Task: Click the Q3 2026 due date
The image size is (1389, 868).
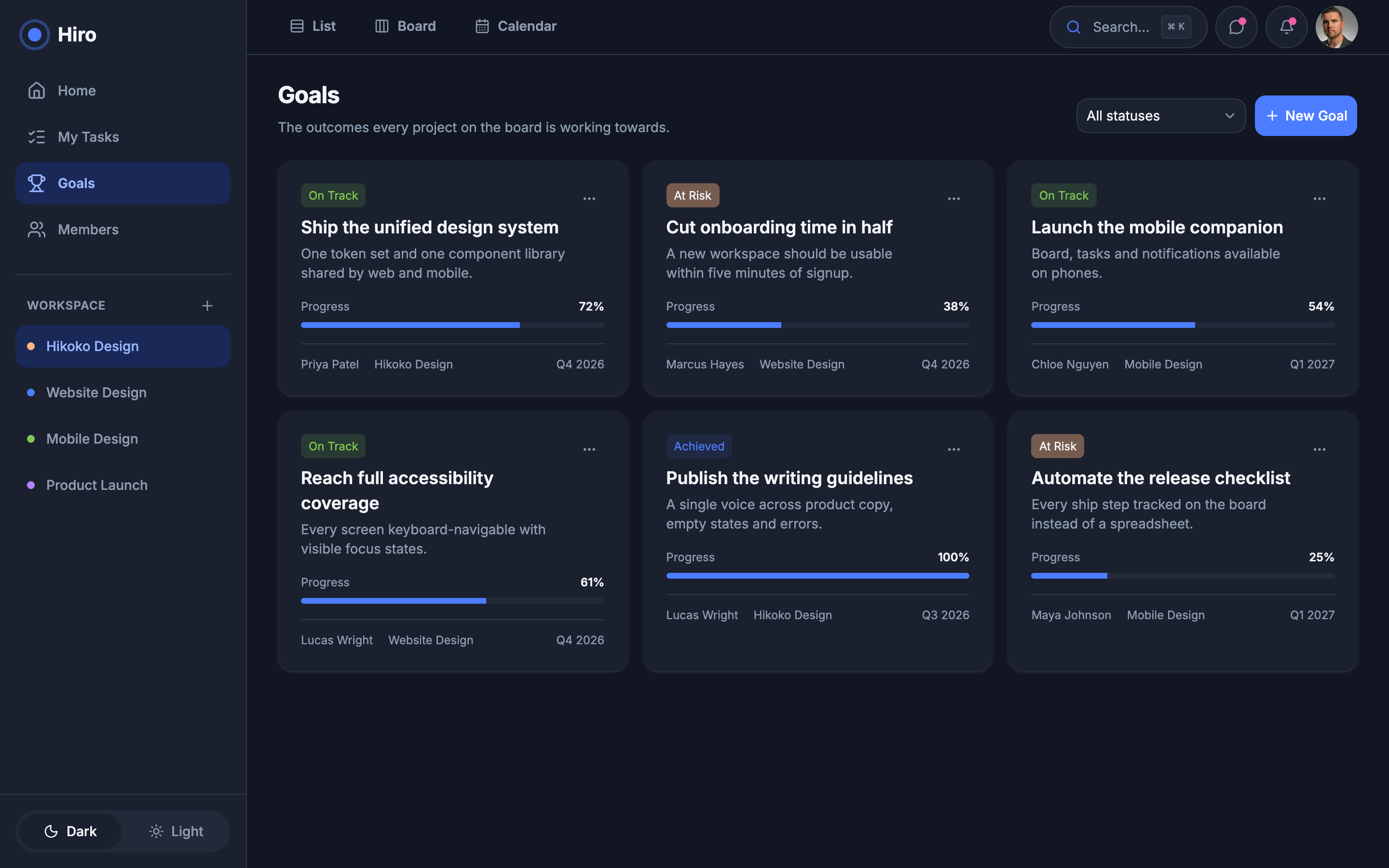Action: [x=945, y=615]
